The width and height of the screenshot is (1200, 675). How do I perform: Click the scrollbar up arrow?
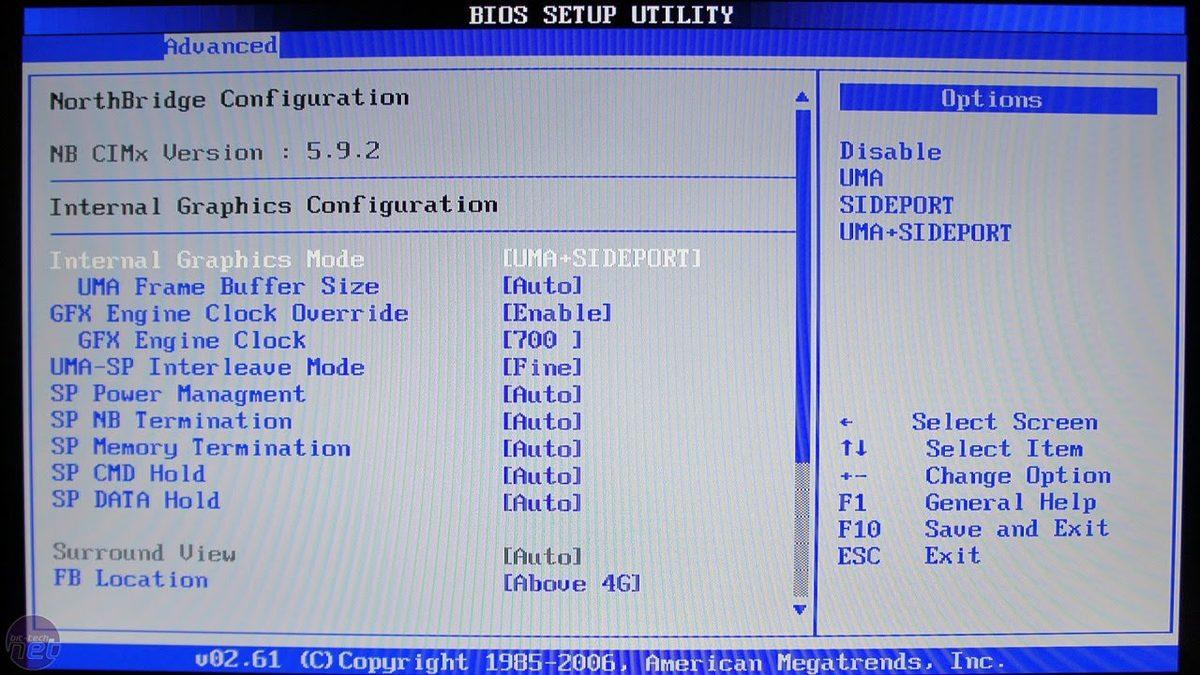(x=801, y=96)
